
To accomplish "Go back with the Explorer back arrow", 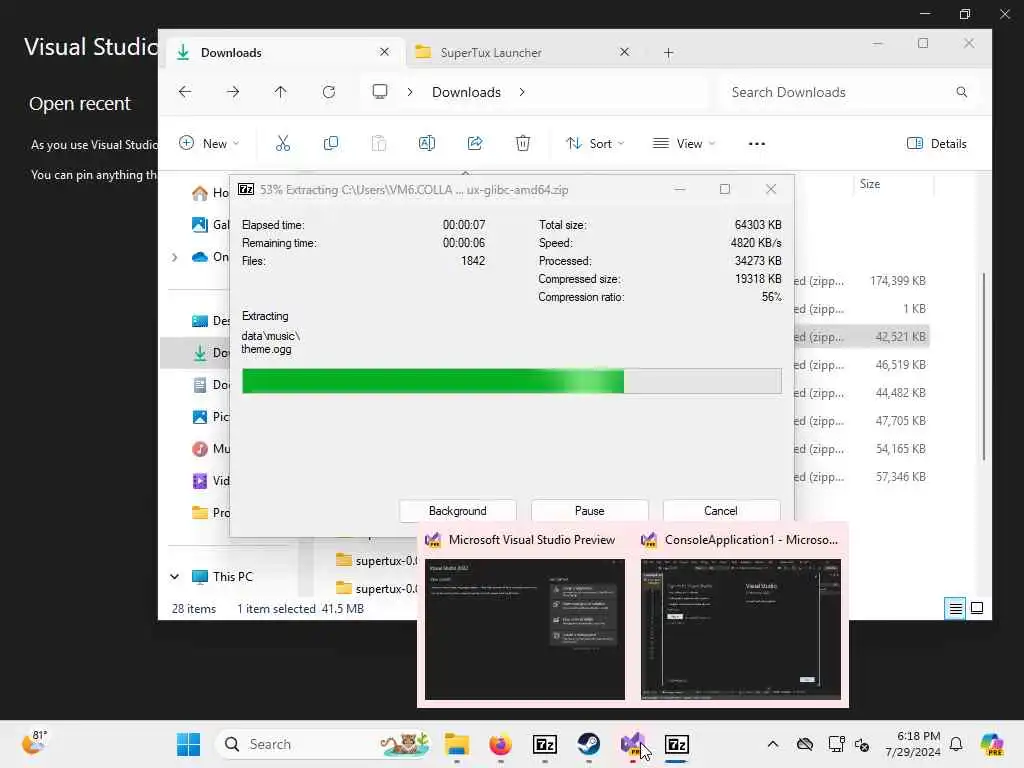I will point(185,92).
